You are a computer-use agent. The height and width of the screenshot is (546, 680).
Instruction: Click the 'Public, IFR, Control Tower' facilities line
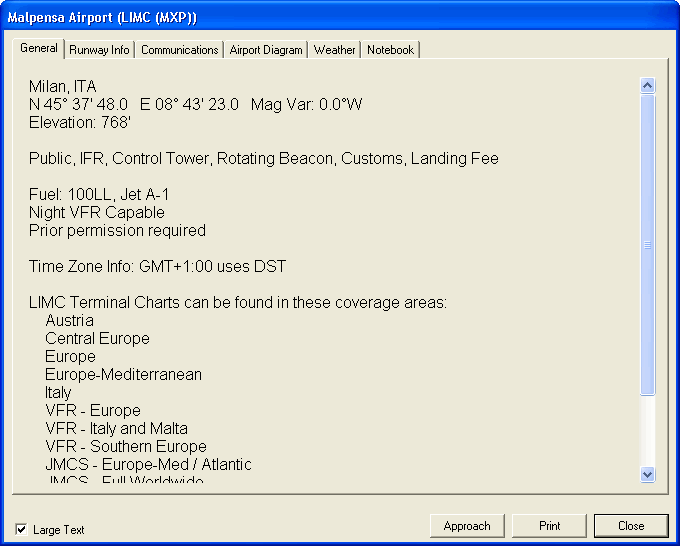coord(264,158)
